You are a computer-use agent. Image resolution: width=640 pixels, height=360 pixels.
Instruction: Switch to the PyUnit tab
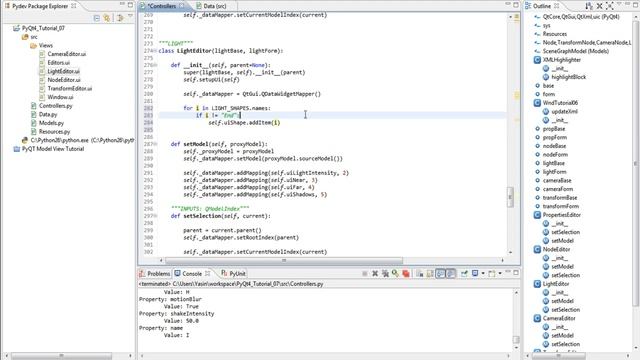233,273
